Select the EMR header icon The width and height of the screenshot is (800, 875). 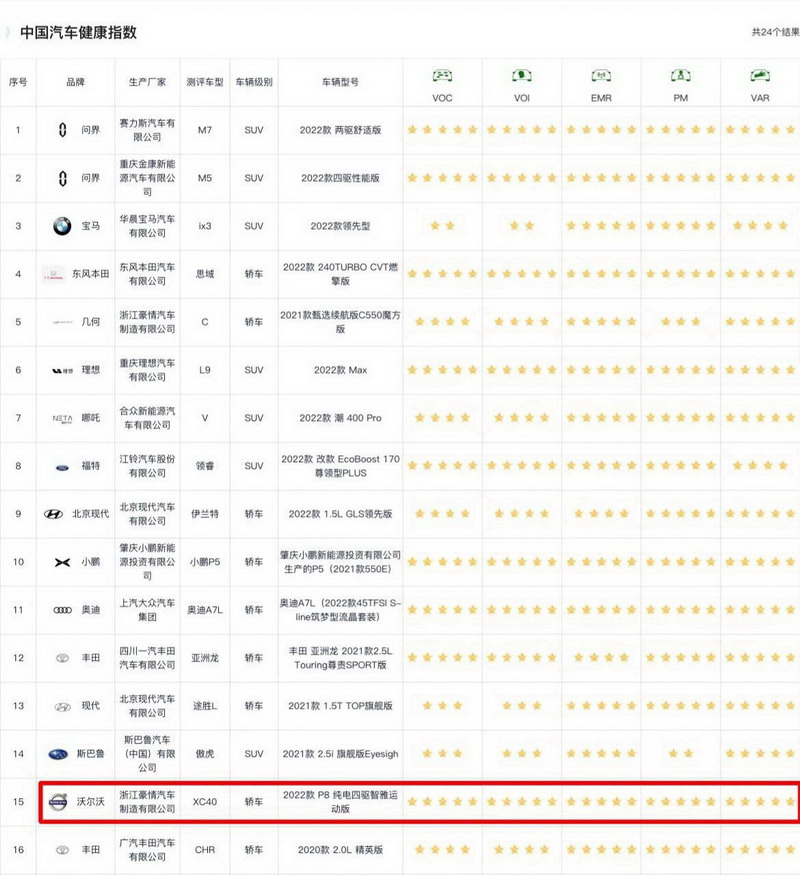click(601, 76)
